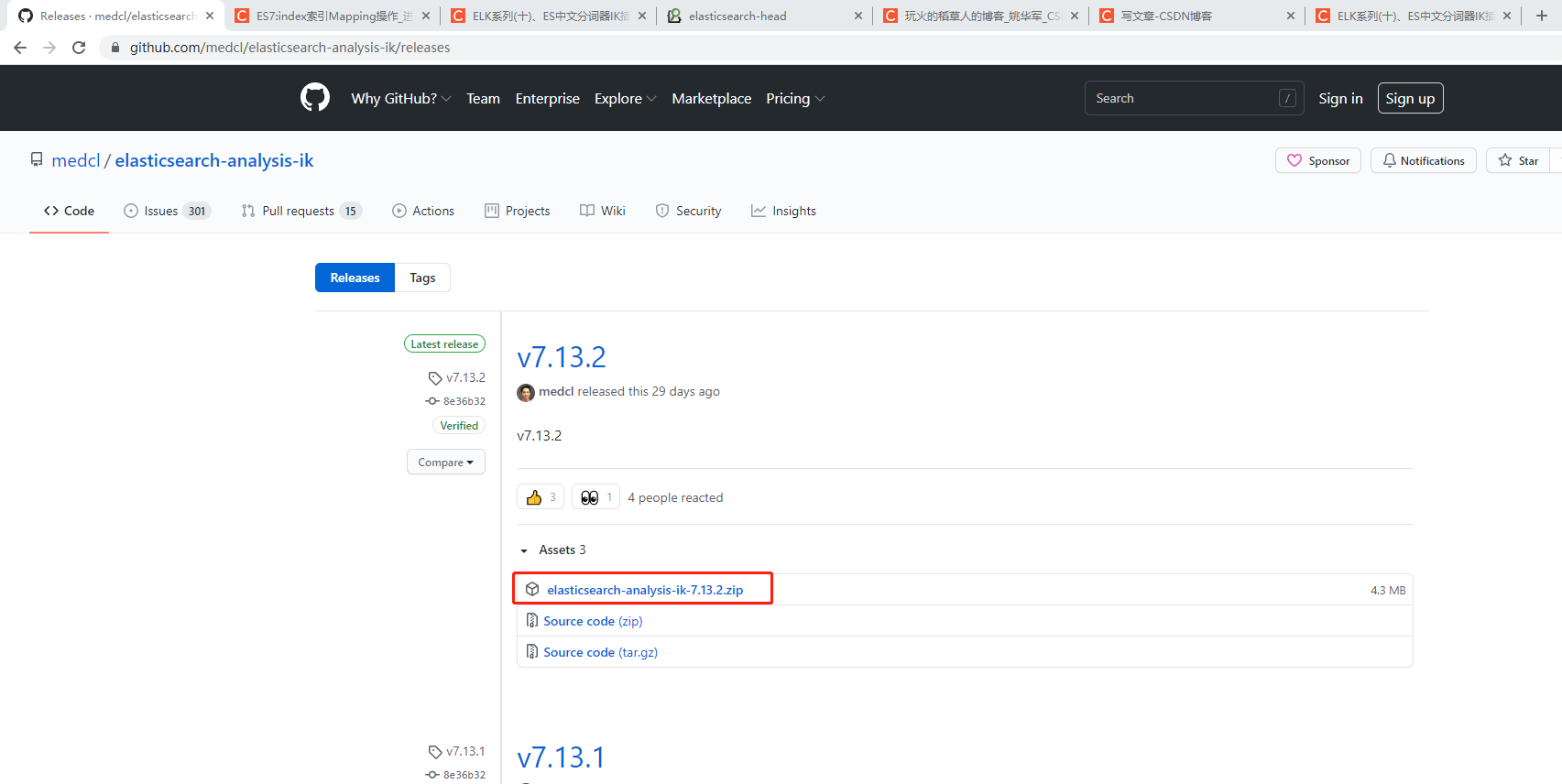Open a new browser tab with plus icon
The image size is (1562, 784).
tap(1541, 16)
